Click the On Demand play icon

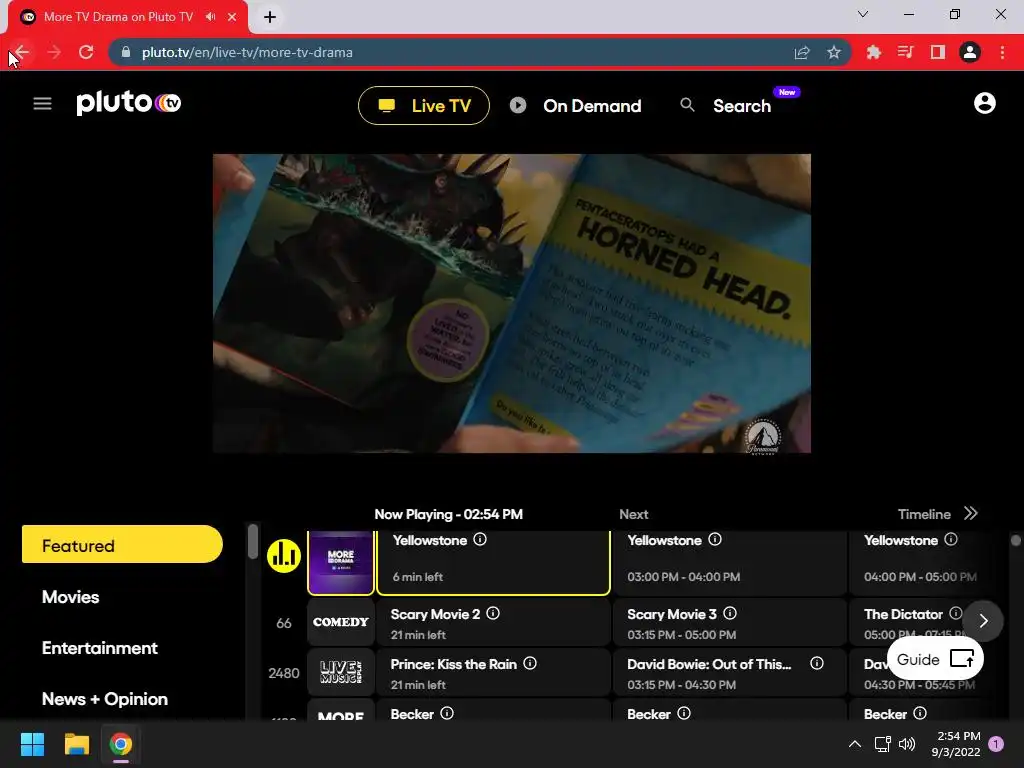[x=518, y=105]
